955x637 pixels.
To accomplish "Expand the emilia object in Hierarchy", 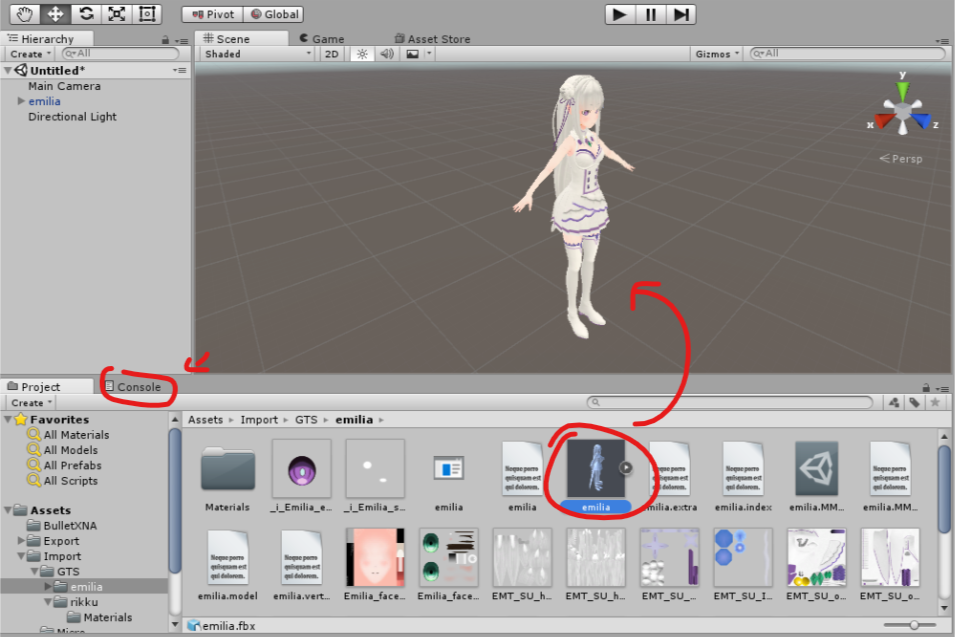I will pos(21,101).
